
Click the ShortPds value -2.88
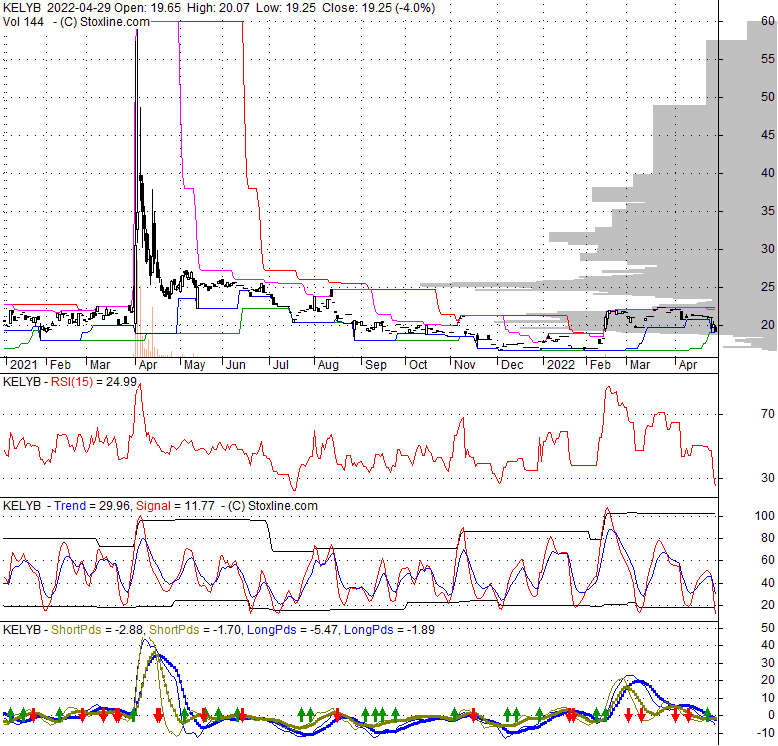[129, 630]
